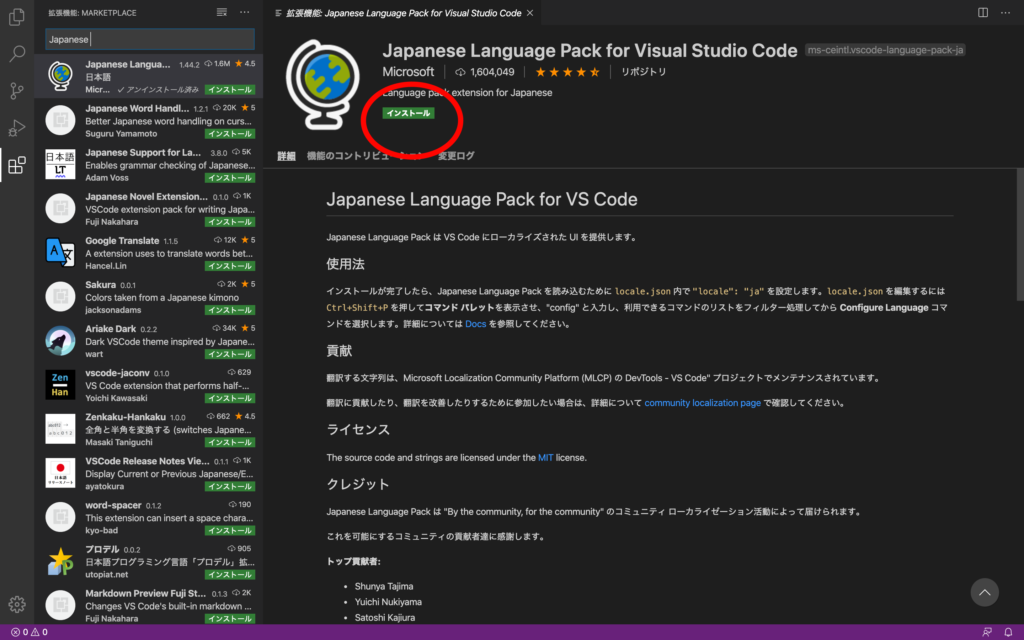Open the Source Control view
Image resolution: width=1024 pixels, height=640 pixels.
[17, 91]
